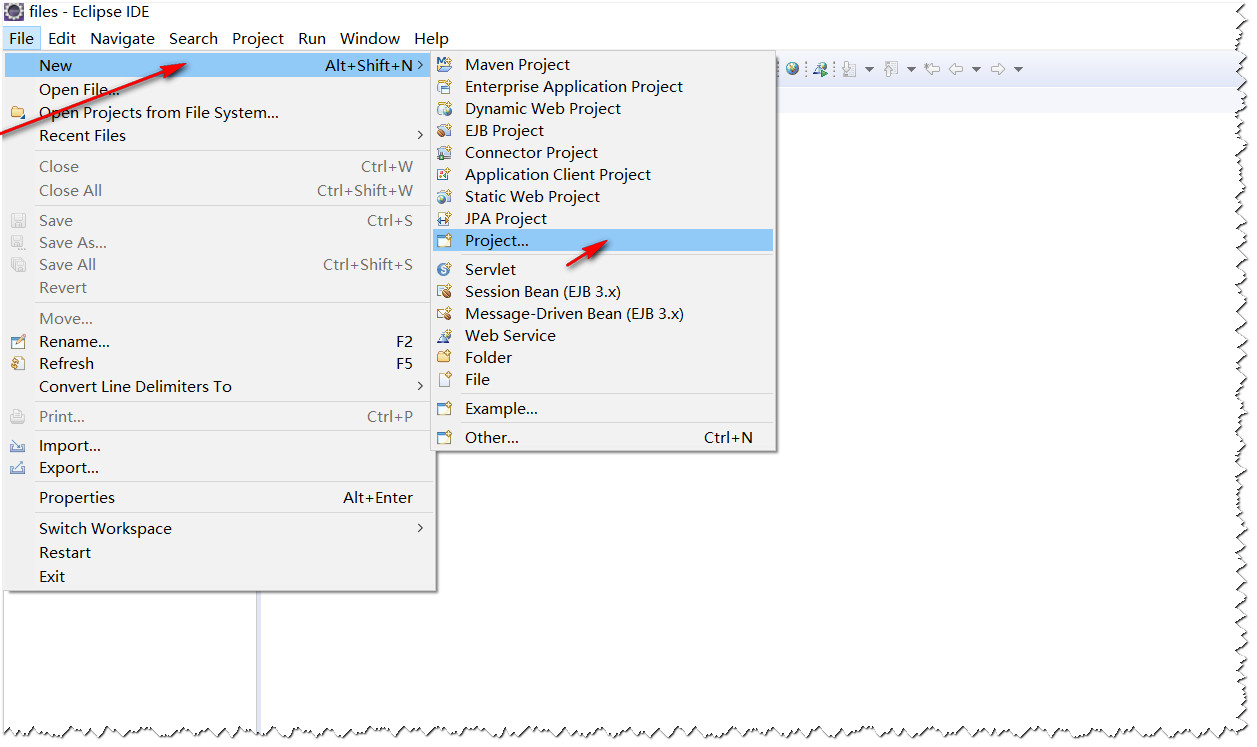This screenshot has height=747, width=1257.
Task: Navigate Forward using the toolbar arrow icon
Action: click(x=998, y=68)
